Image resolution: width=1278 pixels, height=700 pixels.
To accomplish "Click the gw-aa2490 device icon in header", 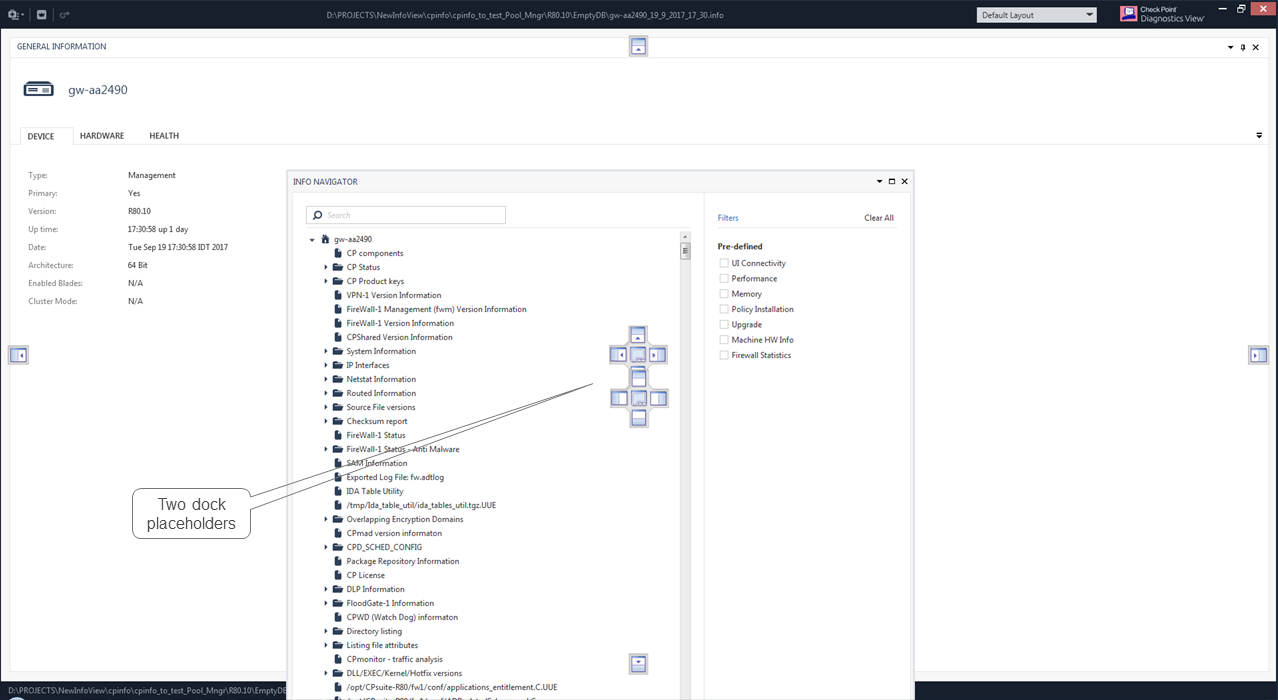I will [39, 90].
